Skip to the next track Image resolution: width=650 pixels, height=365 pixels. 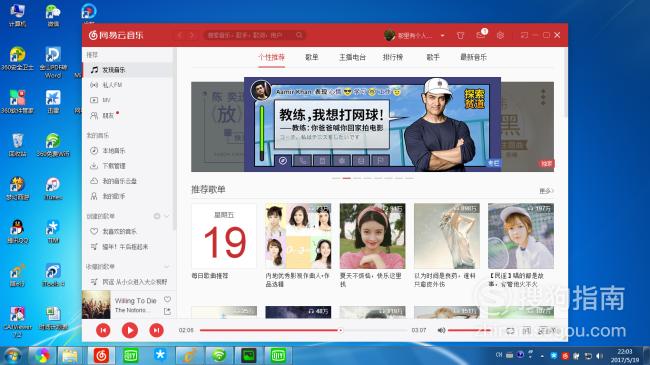156,330
